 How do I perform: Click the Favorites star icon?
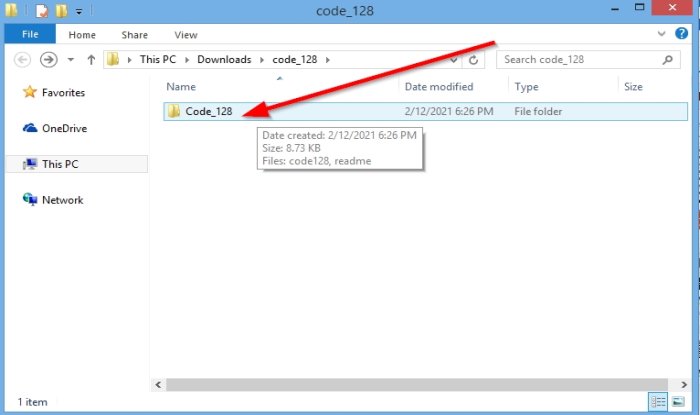click(x=29, y=92)
